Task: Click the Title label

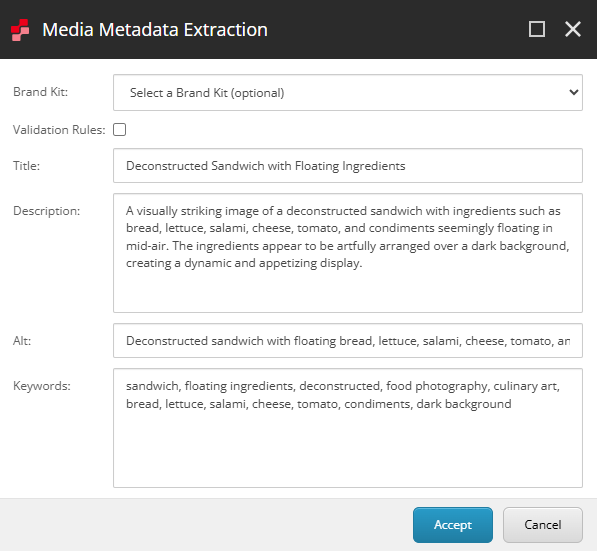Action: 26,166
